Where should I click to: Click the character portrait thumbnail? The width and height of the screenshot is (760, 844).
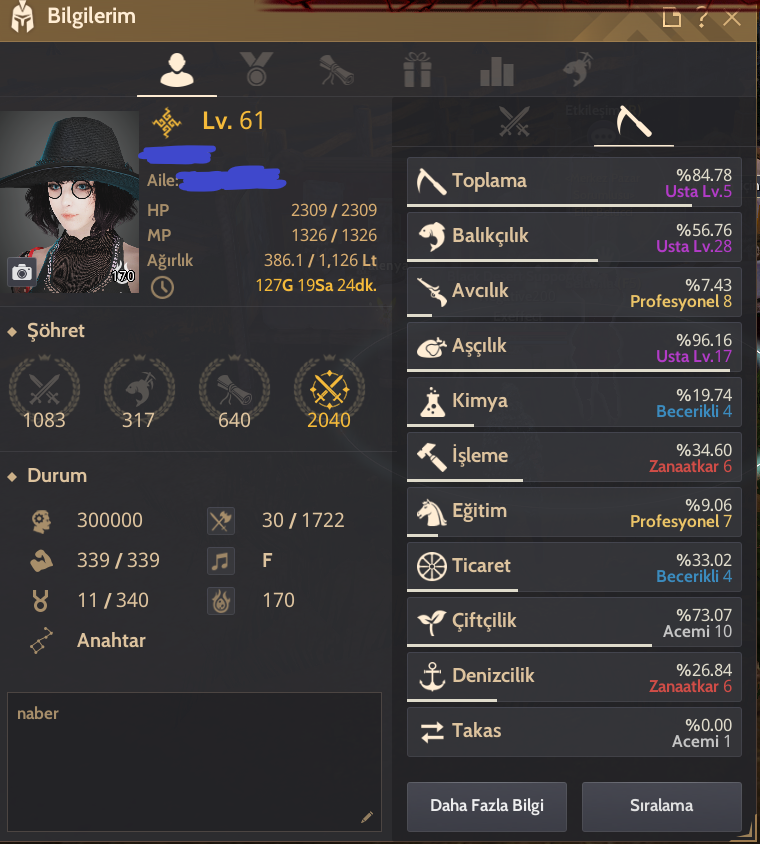[x=69, y=202]
